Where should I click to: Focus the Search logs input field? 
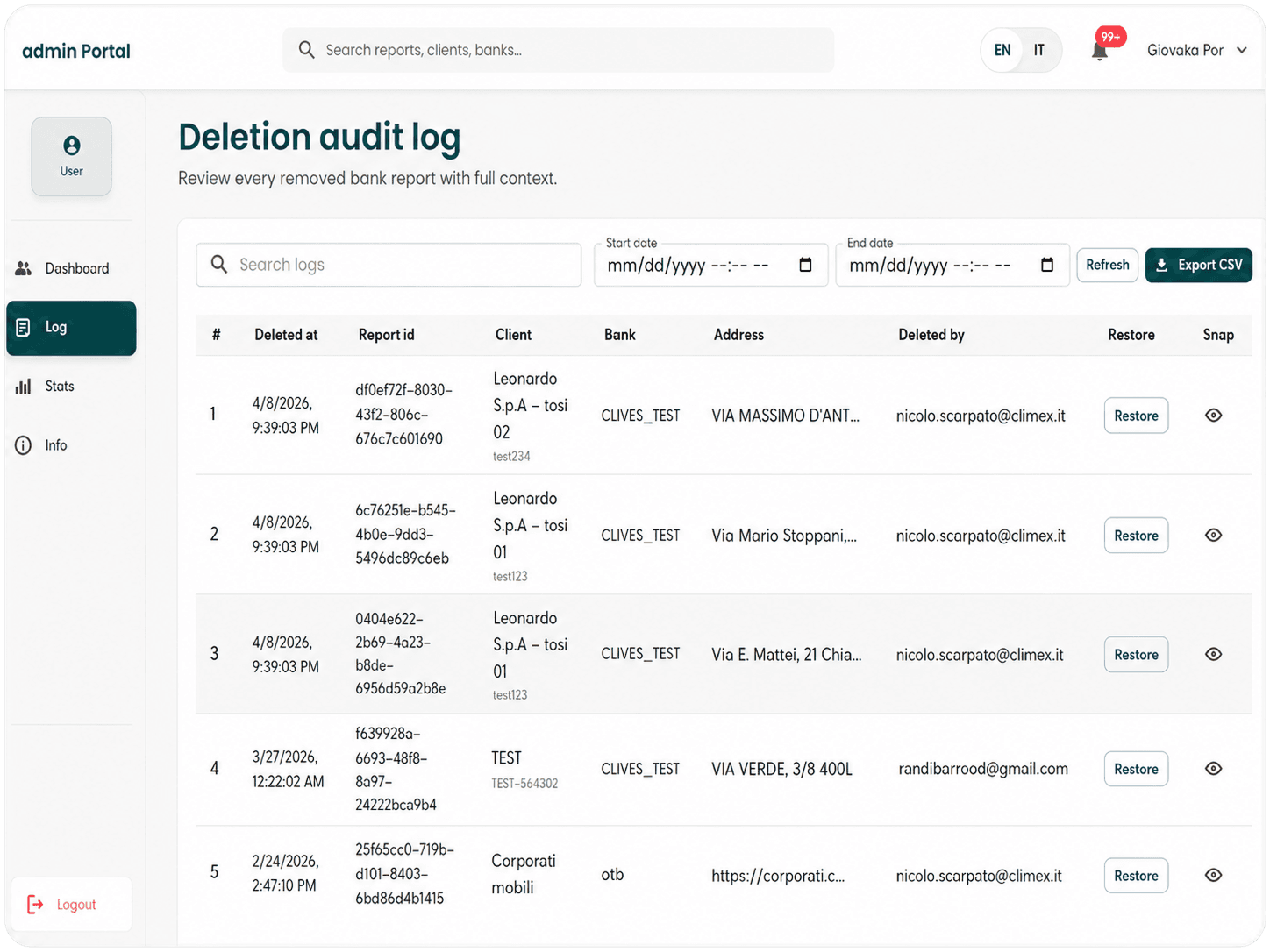click(389, 265)
